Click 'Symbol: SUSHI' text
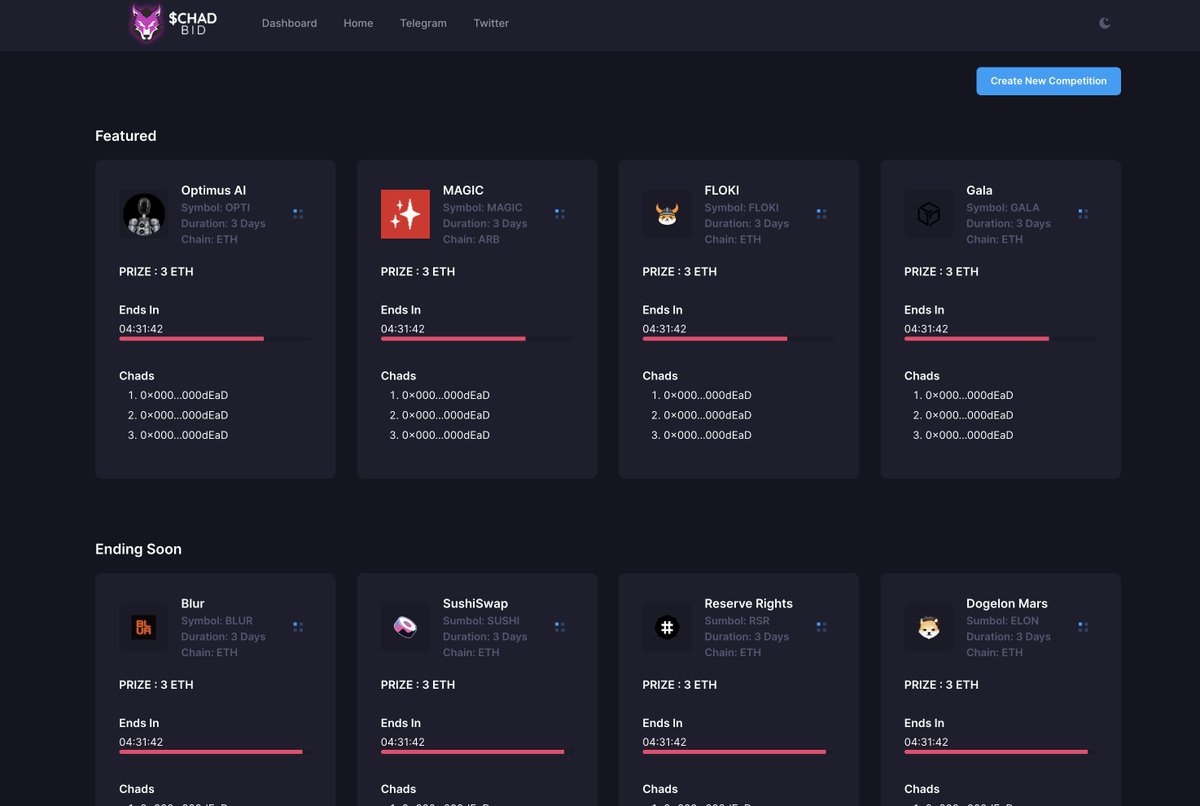1200x806 pixels. point(481,620)
